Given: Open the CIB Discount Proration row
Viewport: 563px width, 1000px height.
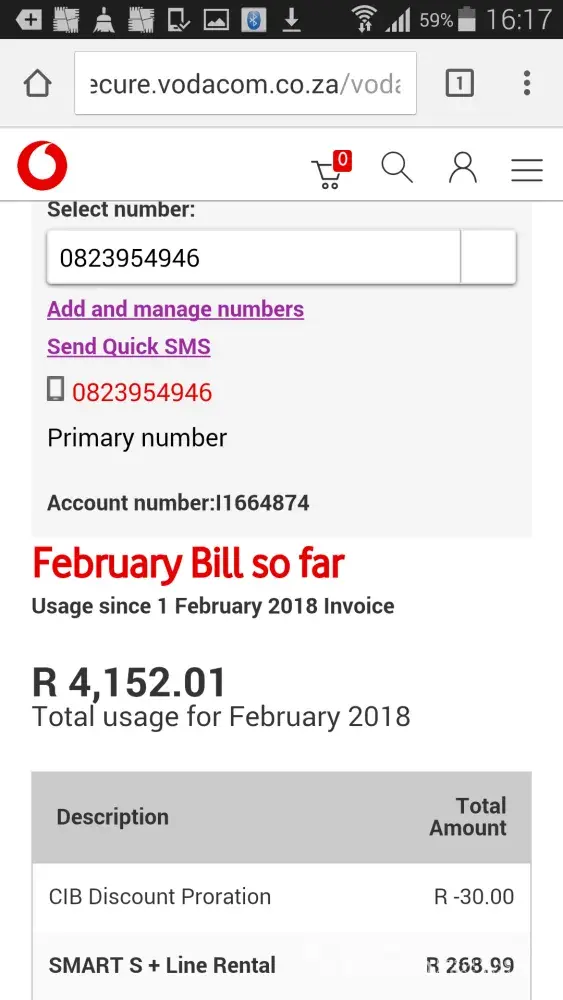Looking at the screenshot, I should click(281, 897).
